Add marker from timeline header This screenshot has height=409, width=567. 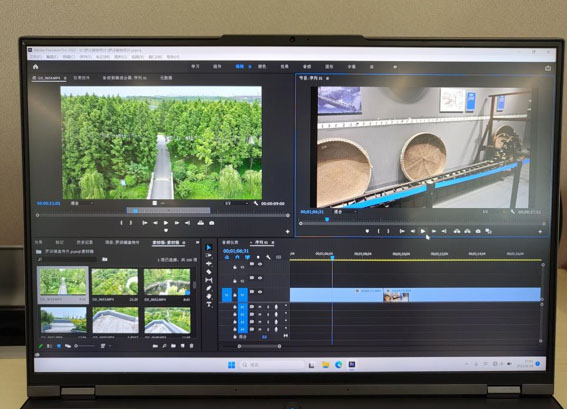click(x=258, y=257)
